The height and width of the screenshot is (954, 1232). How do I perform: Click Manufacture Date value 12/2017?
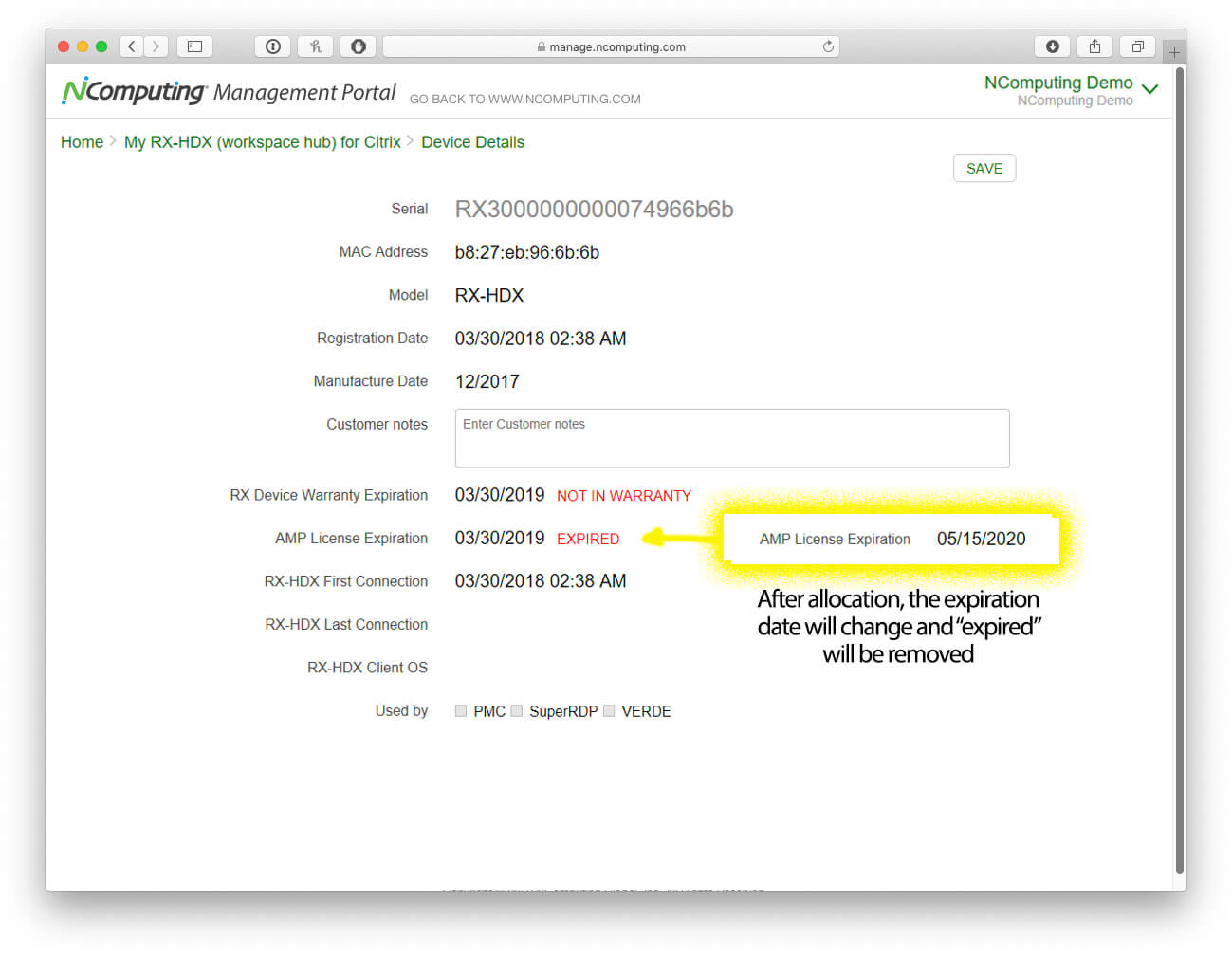pos(487,381)
